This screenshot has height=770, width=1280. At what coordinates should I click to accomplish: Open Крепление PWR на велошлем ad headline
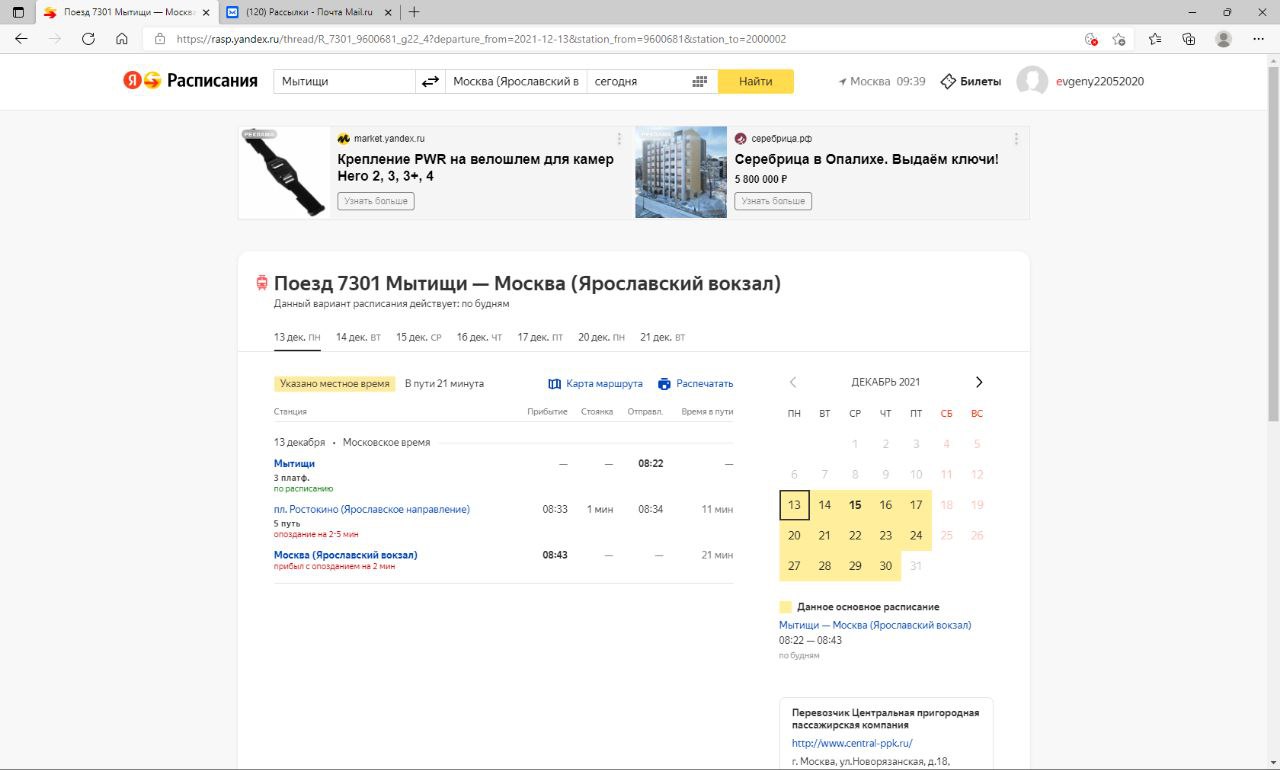pyautogui.click(x=475, y=167)
